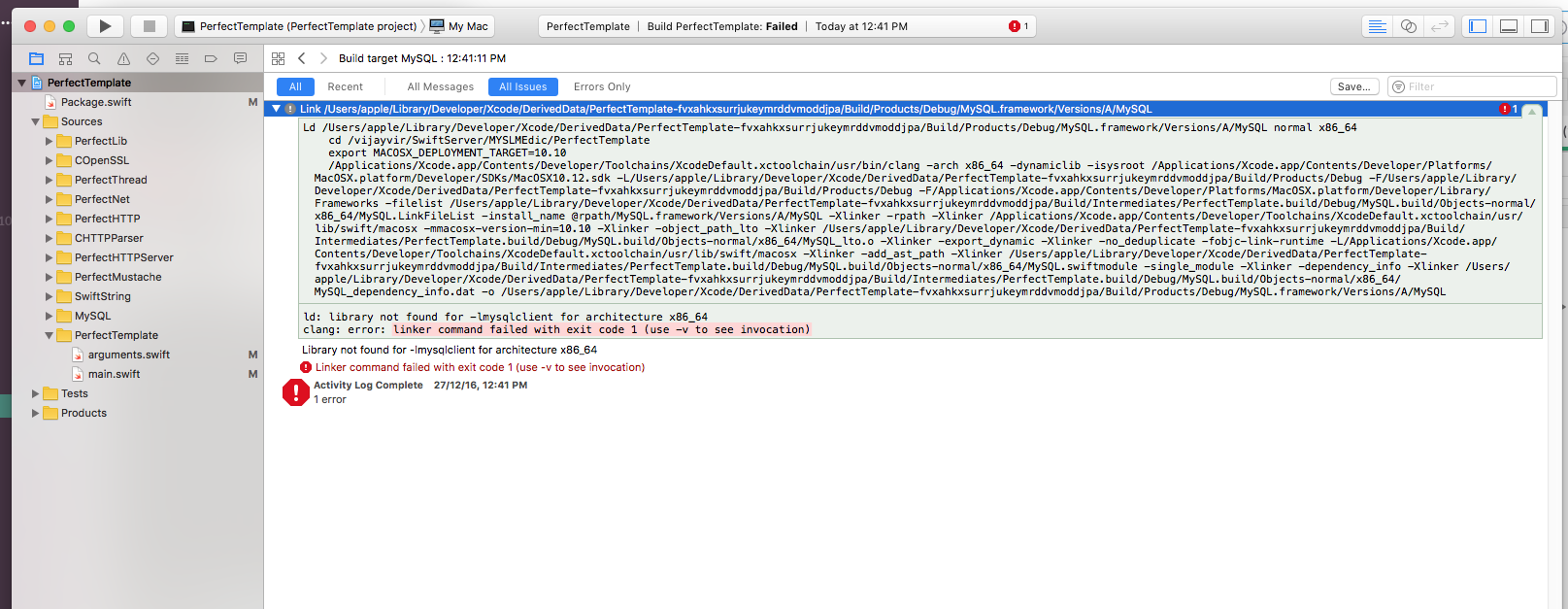Collapse the Link MySQL log entry triangle
The height and width of the screenshot is (609, 1568).
(x=277, y=109)
